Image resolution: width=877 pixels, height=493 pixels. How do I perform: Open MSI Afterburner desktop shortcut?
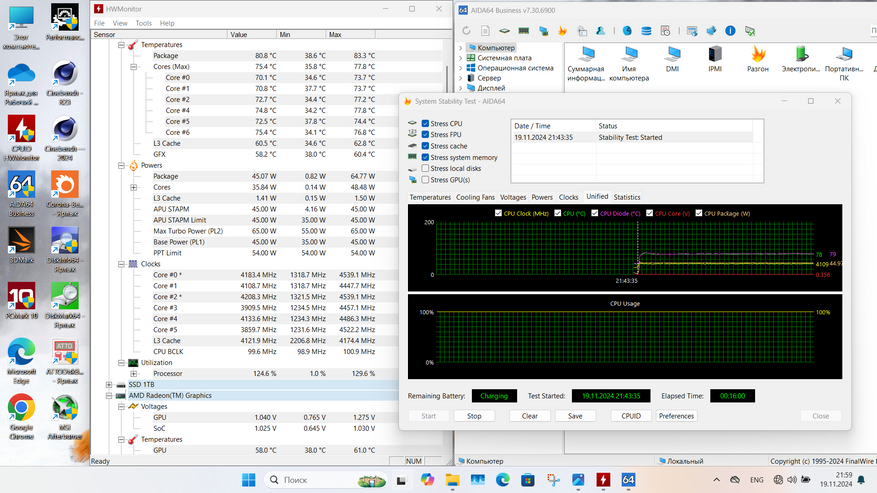[x=65, y=416]
